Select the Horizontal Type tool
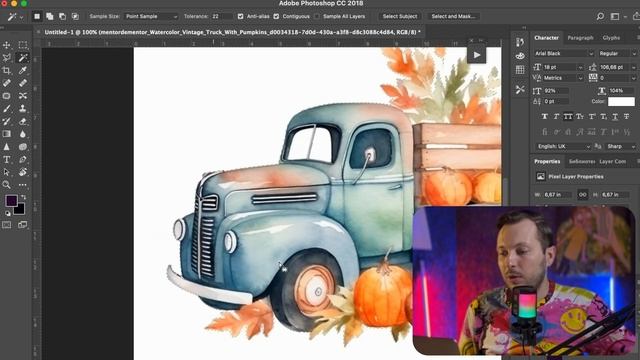640x360 pixels. coord(7,160)
